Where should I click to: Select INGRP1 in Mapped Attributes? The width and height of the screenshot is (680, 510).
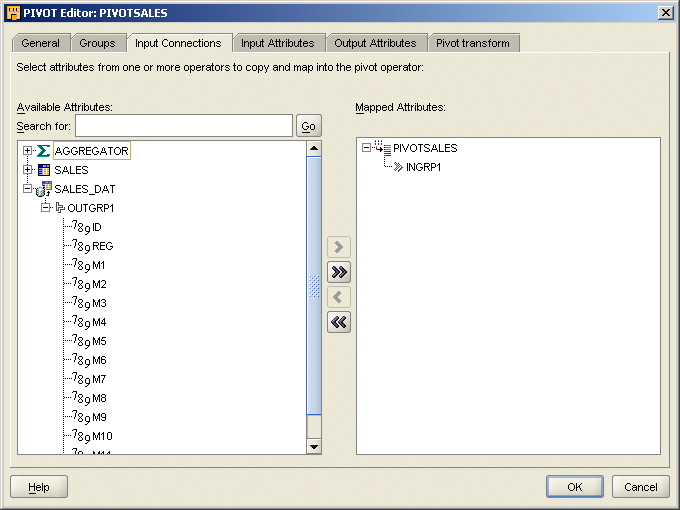click(423, 167)
